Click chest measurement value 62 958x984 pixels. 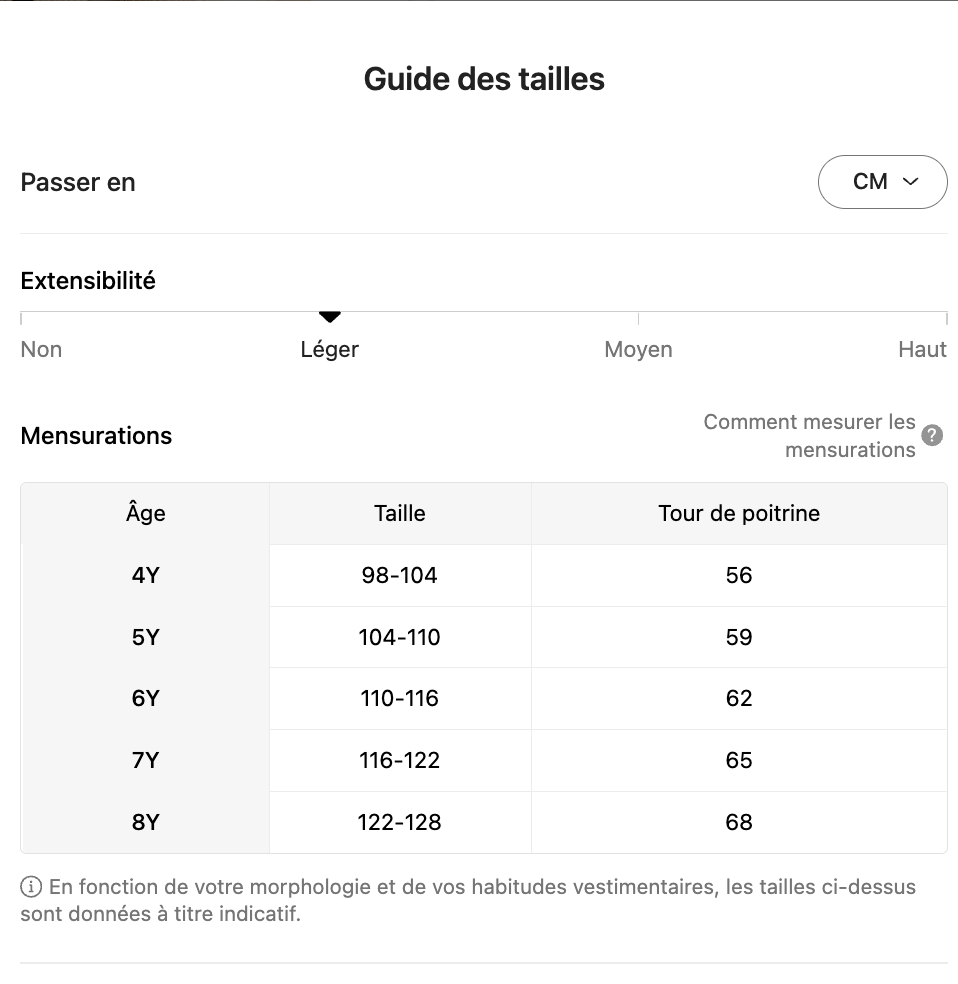pyautogui.click(x=739, y=699)
